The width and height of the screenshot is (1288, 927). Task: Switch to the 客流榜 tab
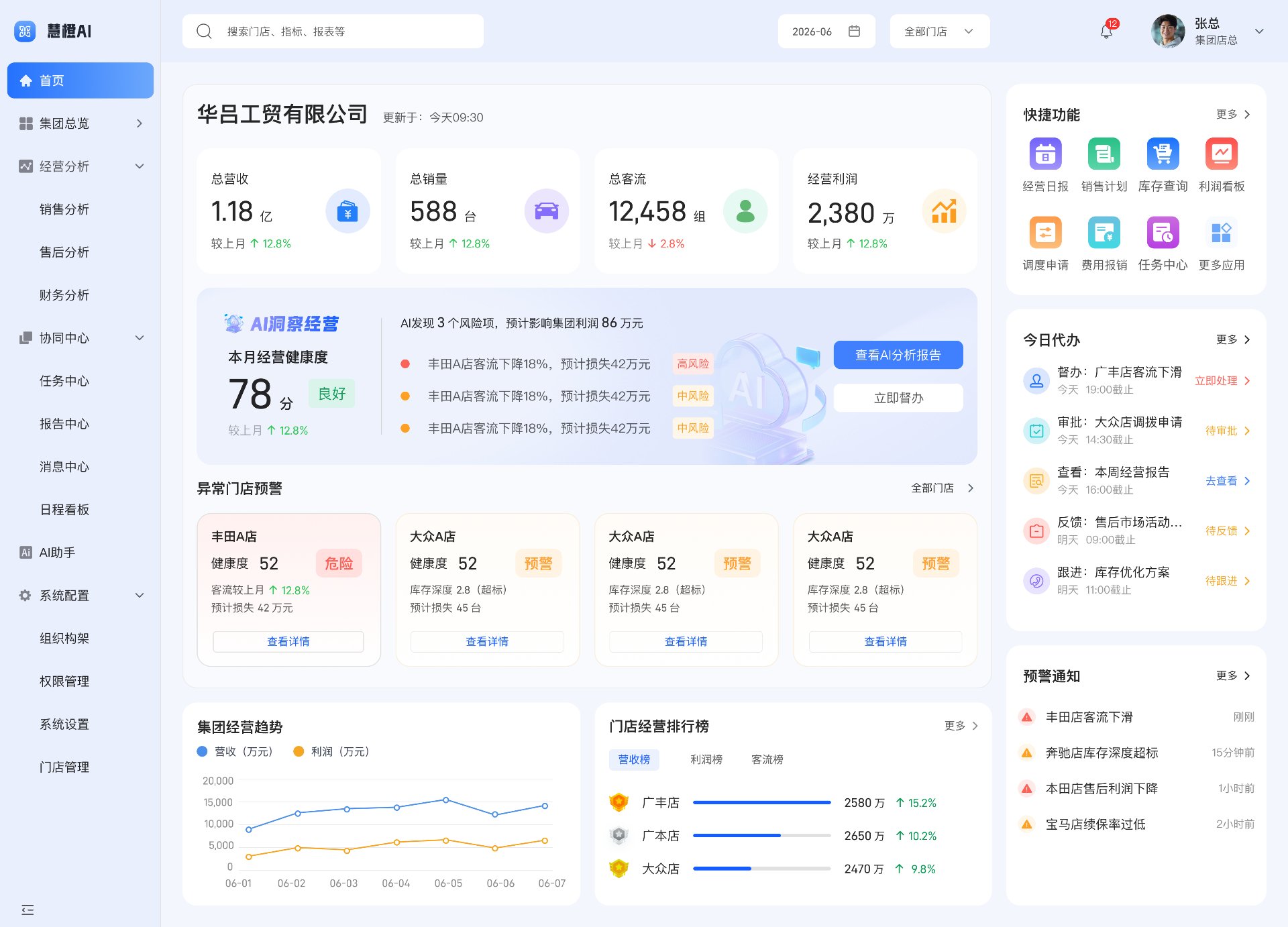click(x=767, y=759)
